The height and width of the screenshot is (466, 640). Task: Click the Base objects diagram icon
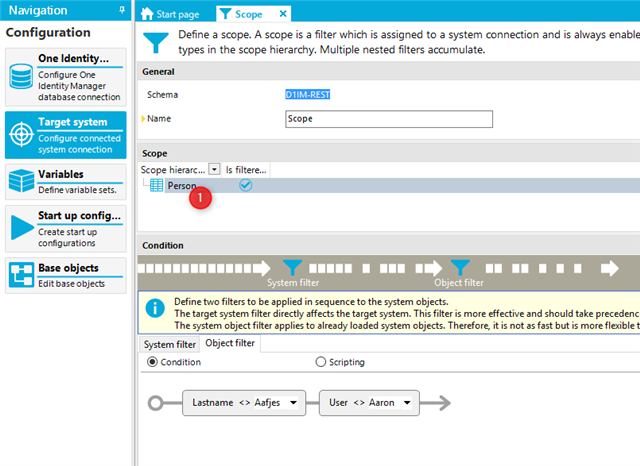pyautogui.click(x=21, y=275)
